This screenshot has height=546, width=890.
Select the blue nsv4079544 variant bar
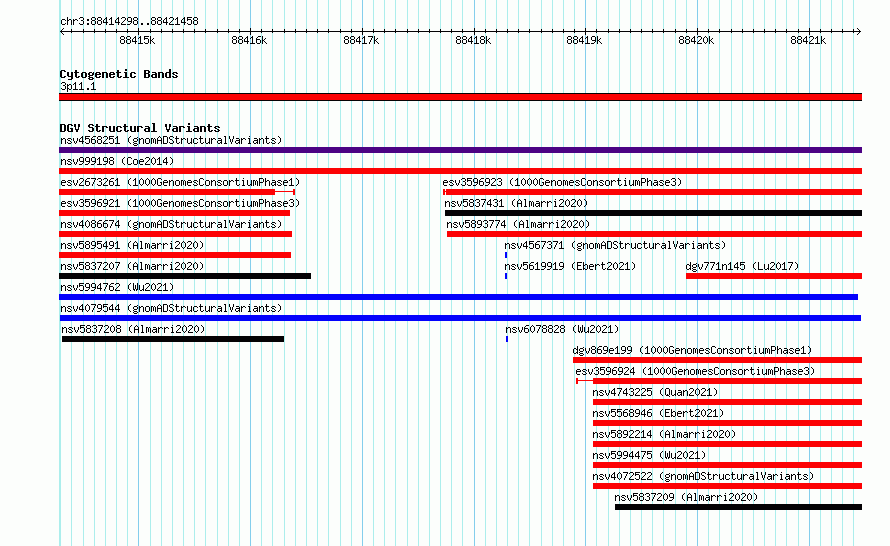coord(460,318)
